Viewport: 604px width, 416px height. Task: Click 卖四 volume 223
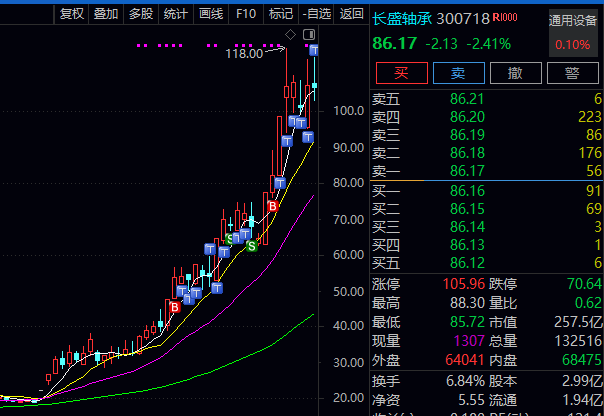click(x=590, y=117)
